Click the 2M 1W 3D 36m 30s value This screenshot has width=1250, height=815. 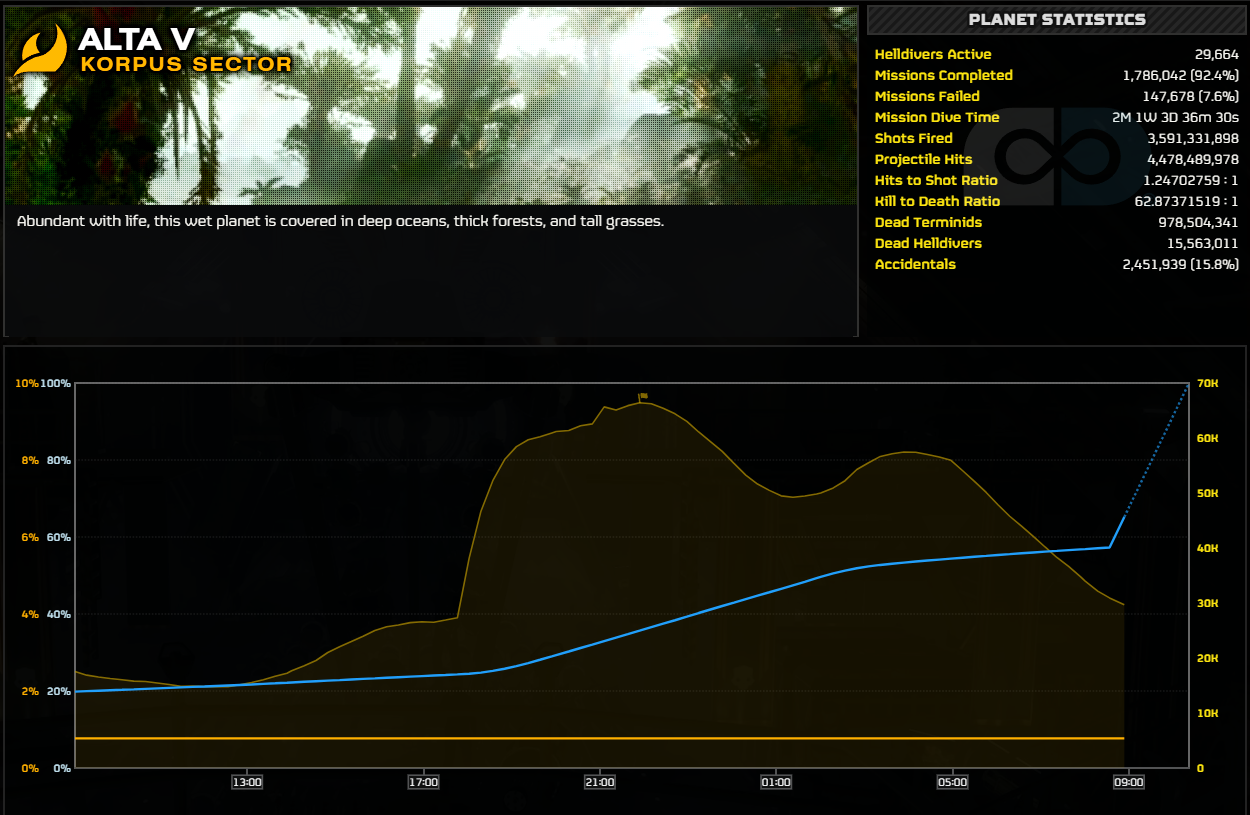(1175, 117)
